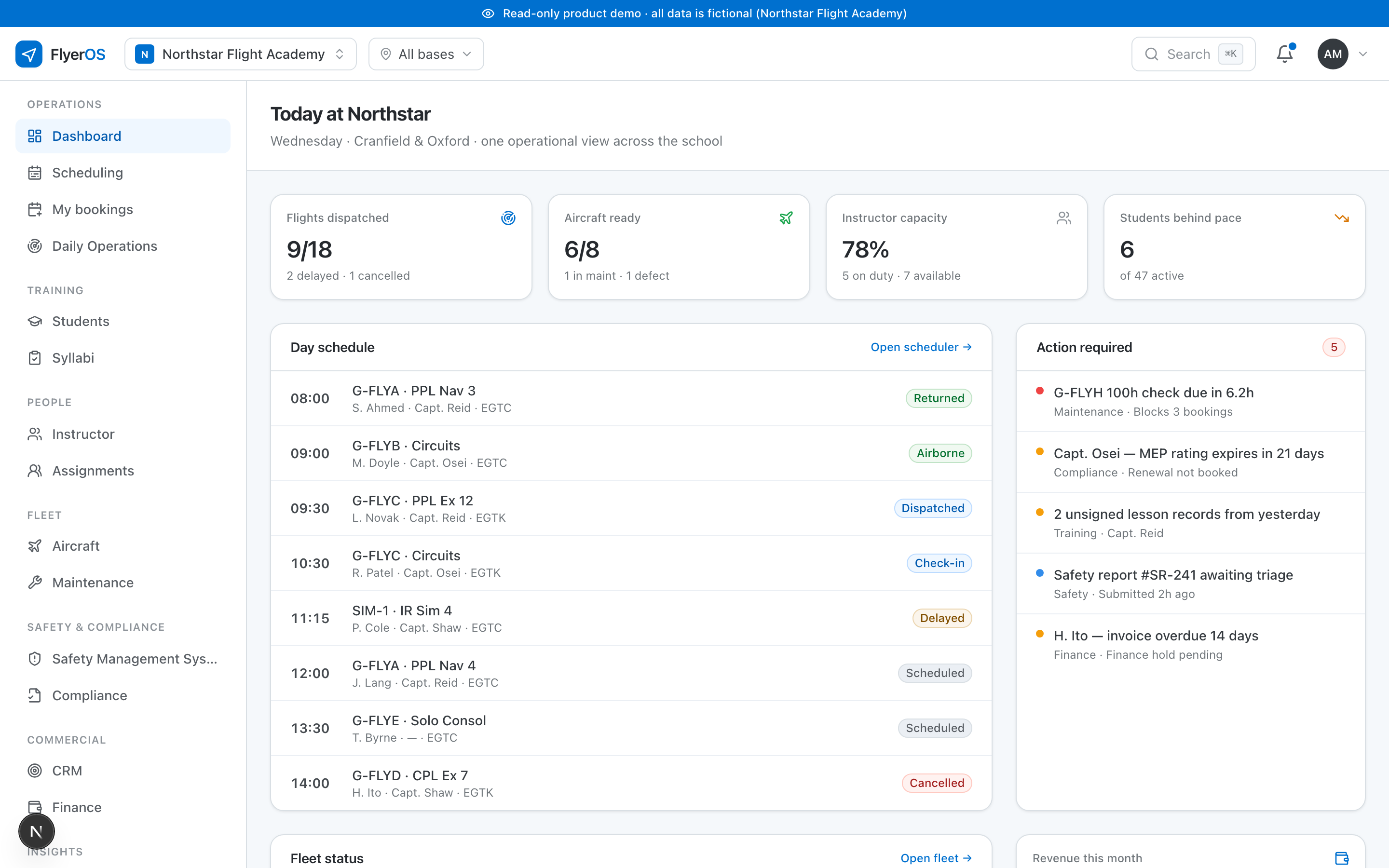Open Safety report #SR-241 alert

[1190, 584]
